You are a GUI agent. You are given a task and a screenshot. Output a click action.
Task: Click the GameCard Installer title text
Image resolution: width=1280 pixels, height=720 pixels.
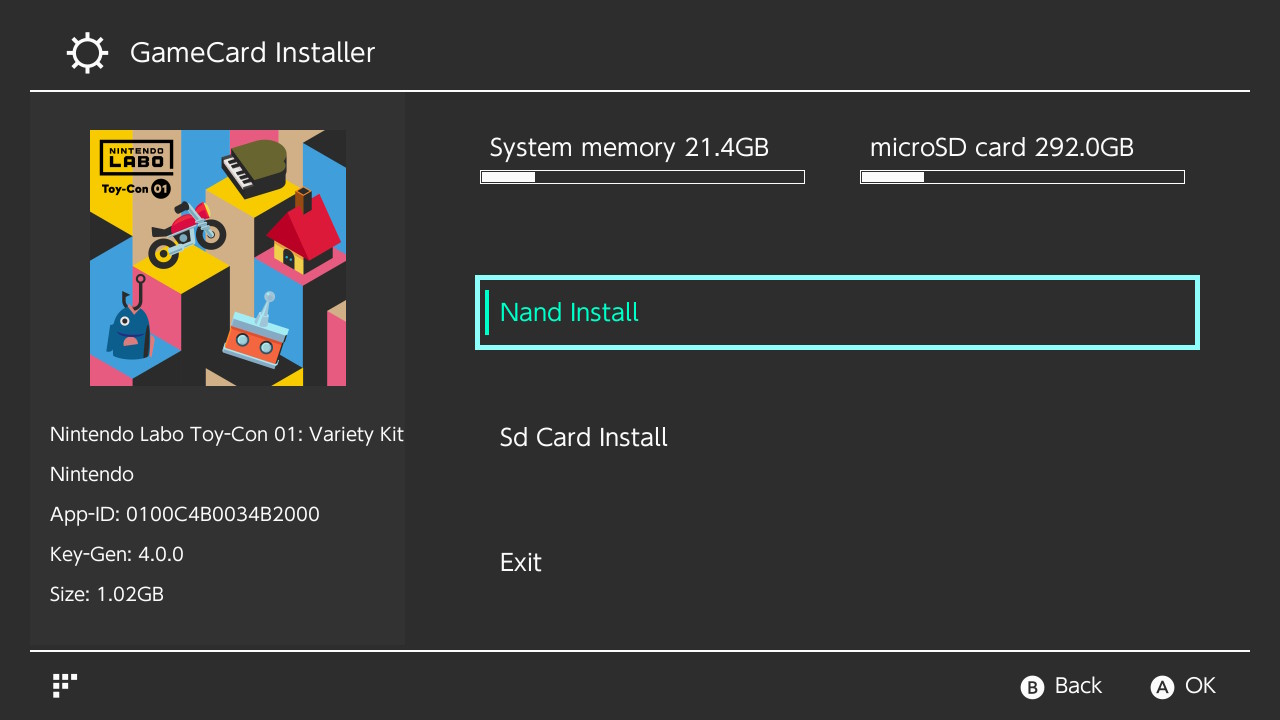252,52
